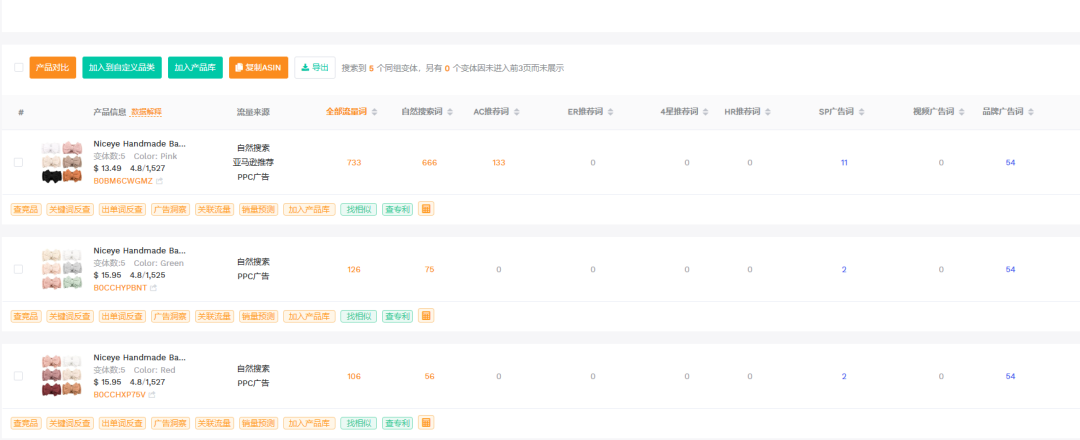Open Pink variant product thumbnail
The height and width of the screenshot is (440, 1080).
click(62, 163)
